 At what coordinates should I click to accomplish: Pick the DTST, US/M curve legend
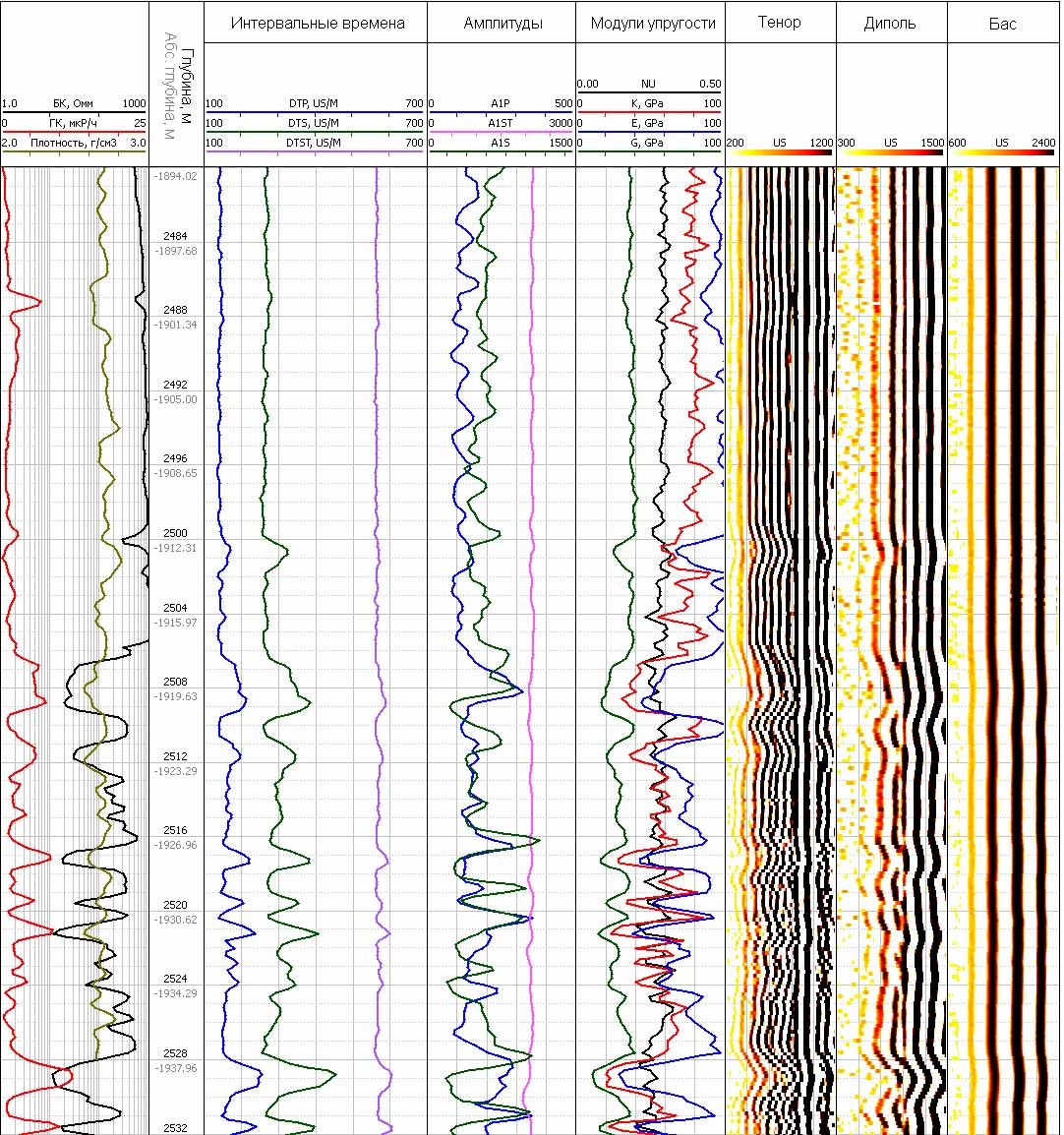point(315,144)
